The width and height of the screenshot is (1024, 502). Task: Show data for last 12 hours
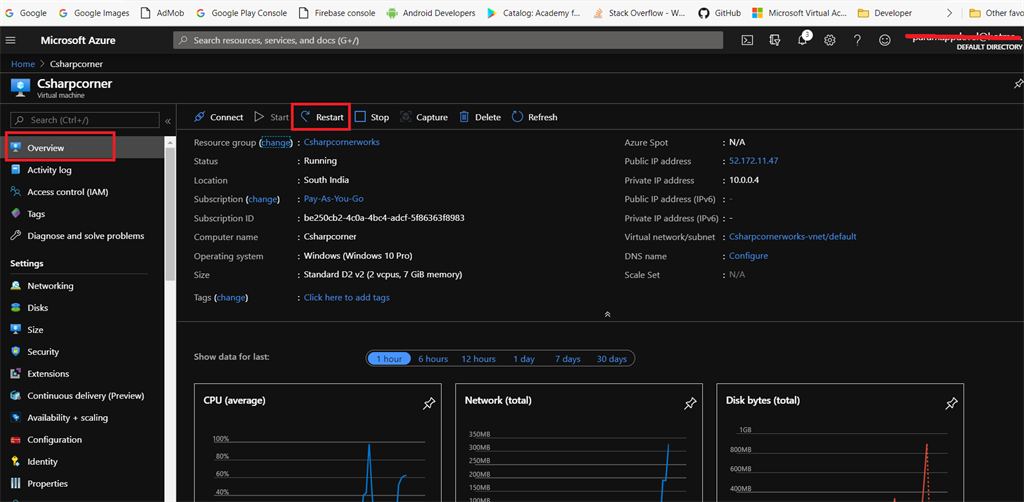479,359
